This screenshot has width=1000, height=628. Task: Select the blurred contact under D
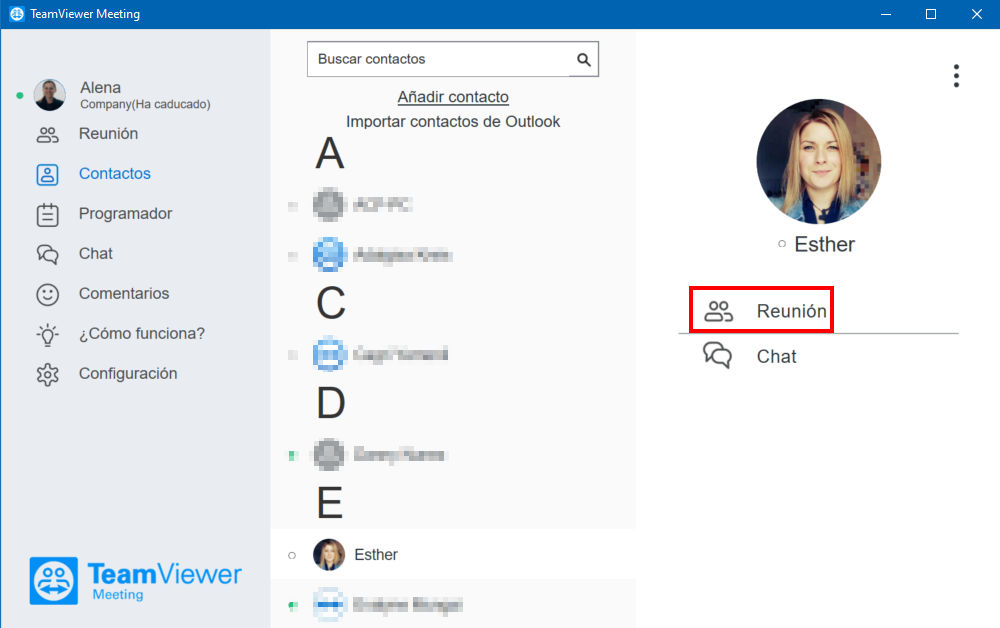453,455
